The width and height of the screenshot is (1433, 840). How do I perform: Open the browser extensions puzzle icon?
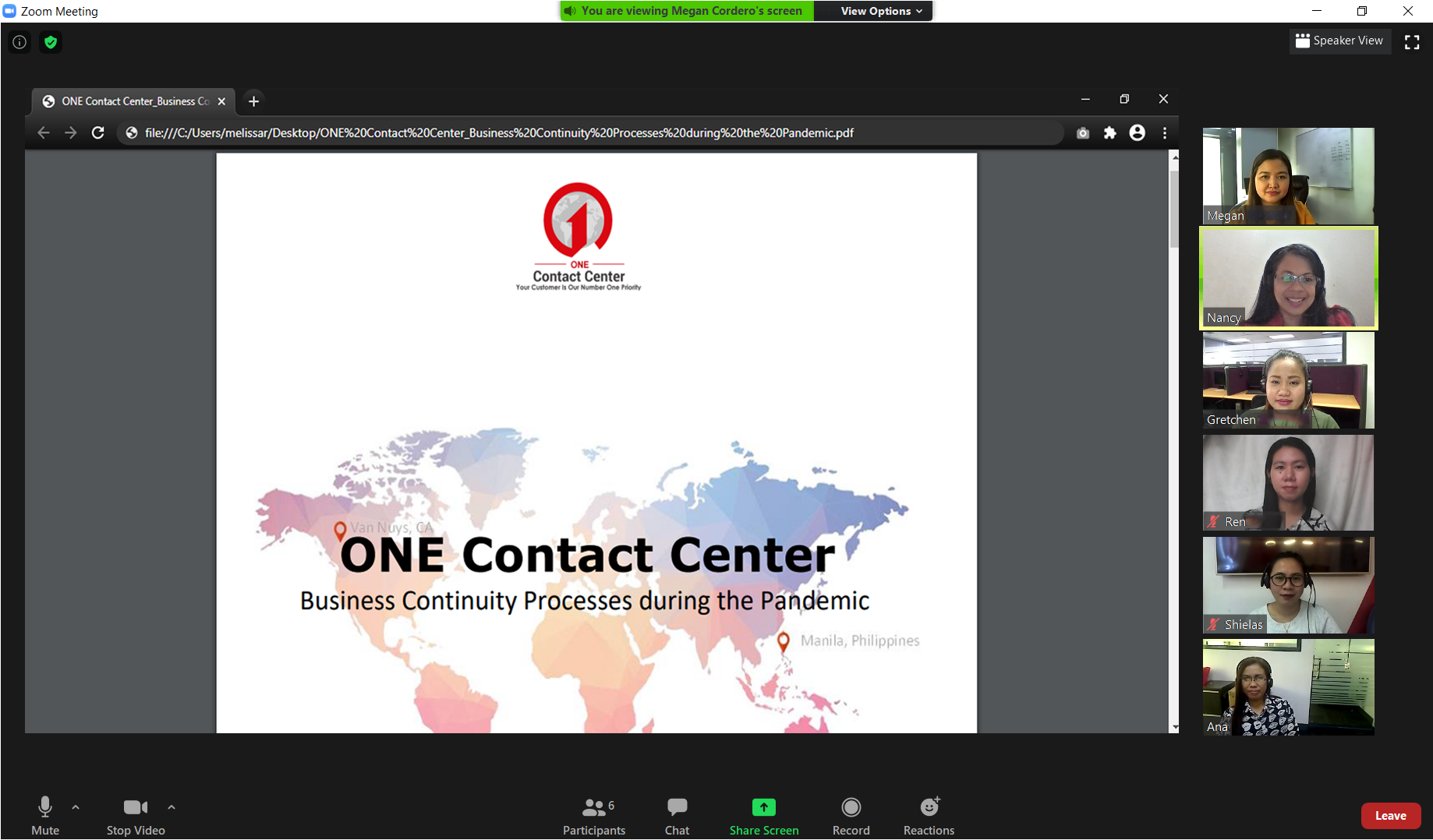pos(1109,133)
